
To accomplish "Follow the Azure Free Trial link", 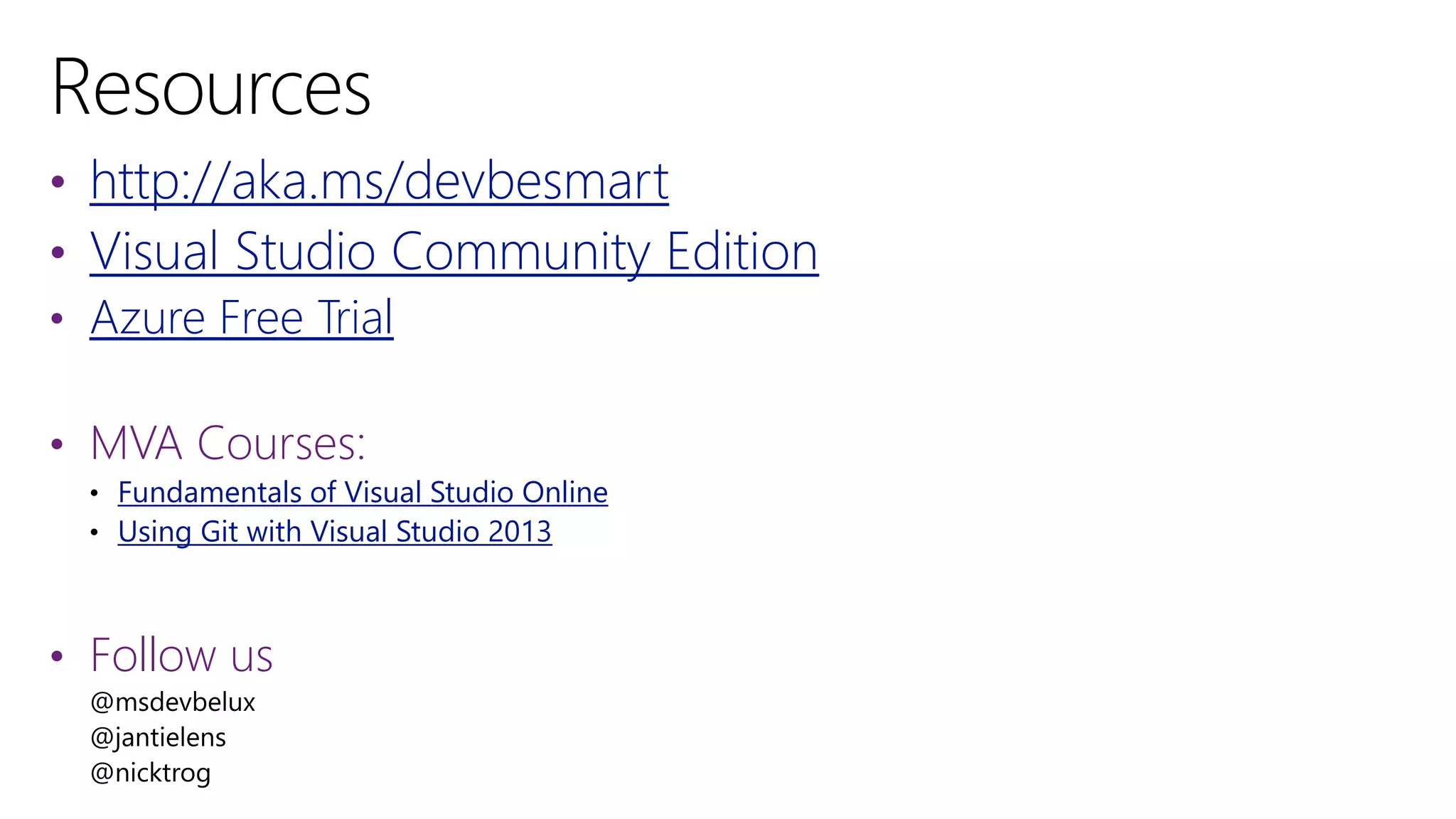I will point(242,317).
